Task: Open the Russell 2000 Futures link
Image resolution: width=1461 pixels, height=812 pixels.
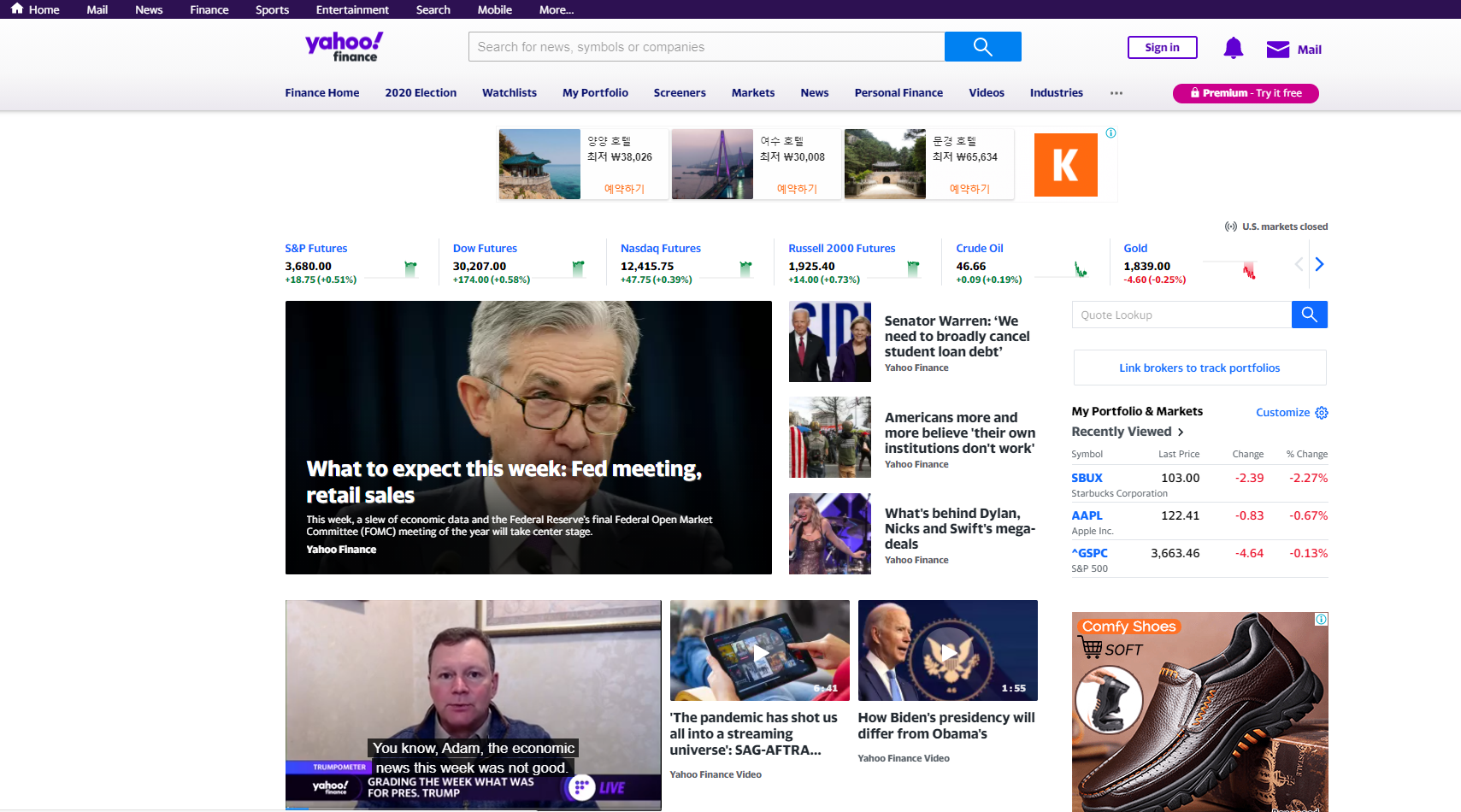Action: (842, 249)
